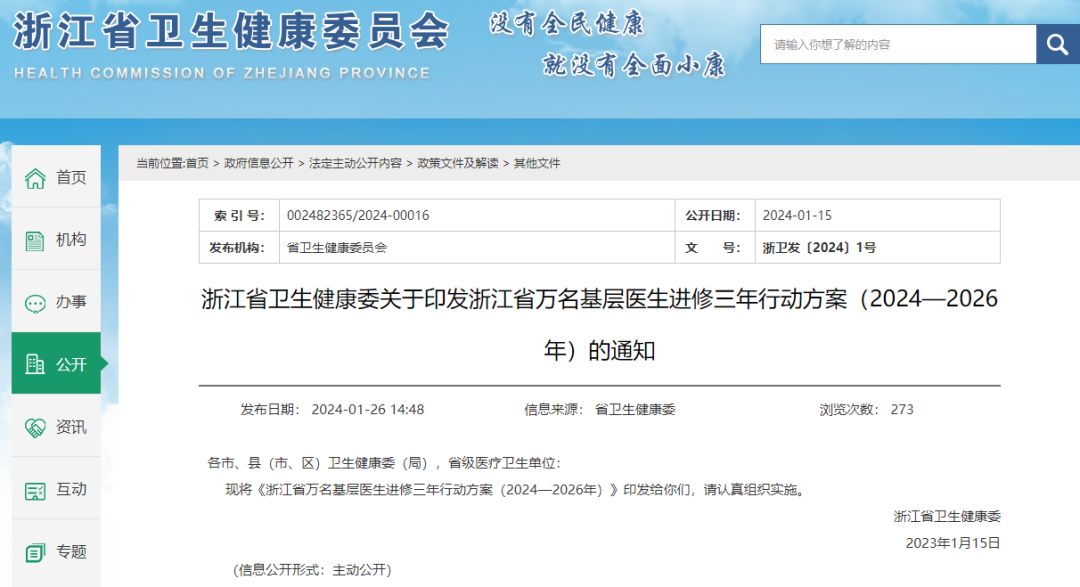Open 政府信息公开 breadcrumb link
The width and height of the screenshot is (1080, 587).
259,163
